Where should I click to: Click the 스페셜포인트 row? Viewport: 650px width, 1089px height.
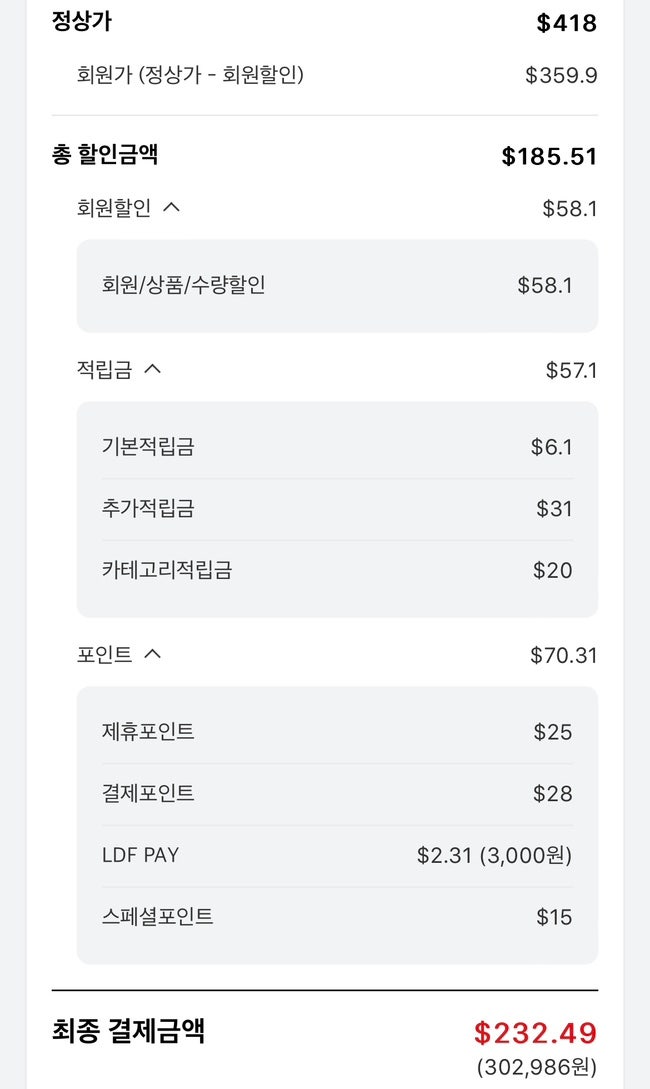(x=337, y=917)
